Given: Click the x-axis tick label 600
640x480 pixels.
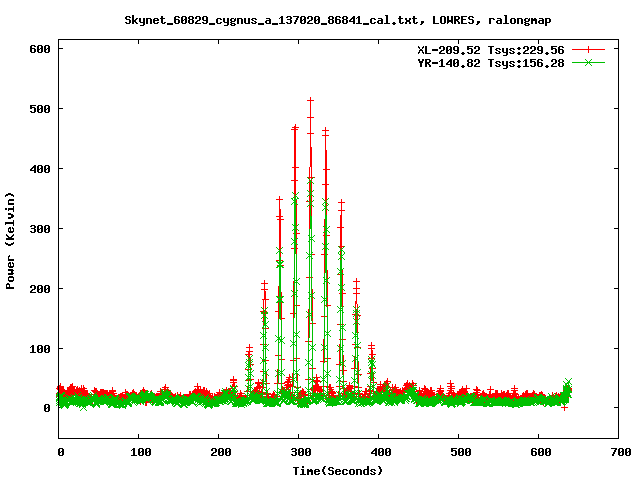Looking at the screenshot, I should pyautogui.click(x=541, y=452).
